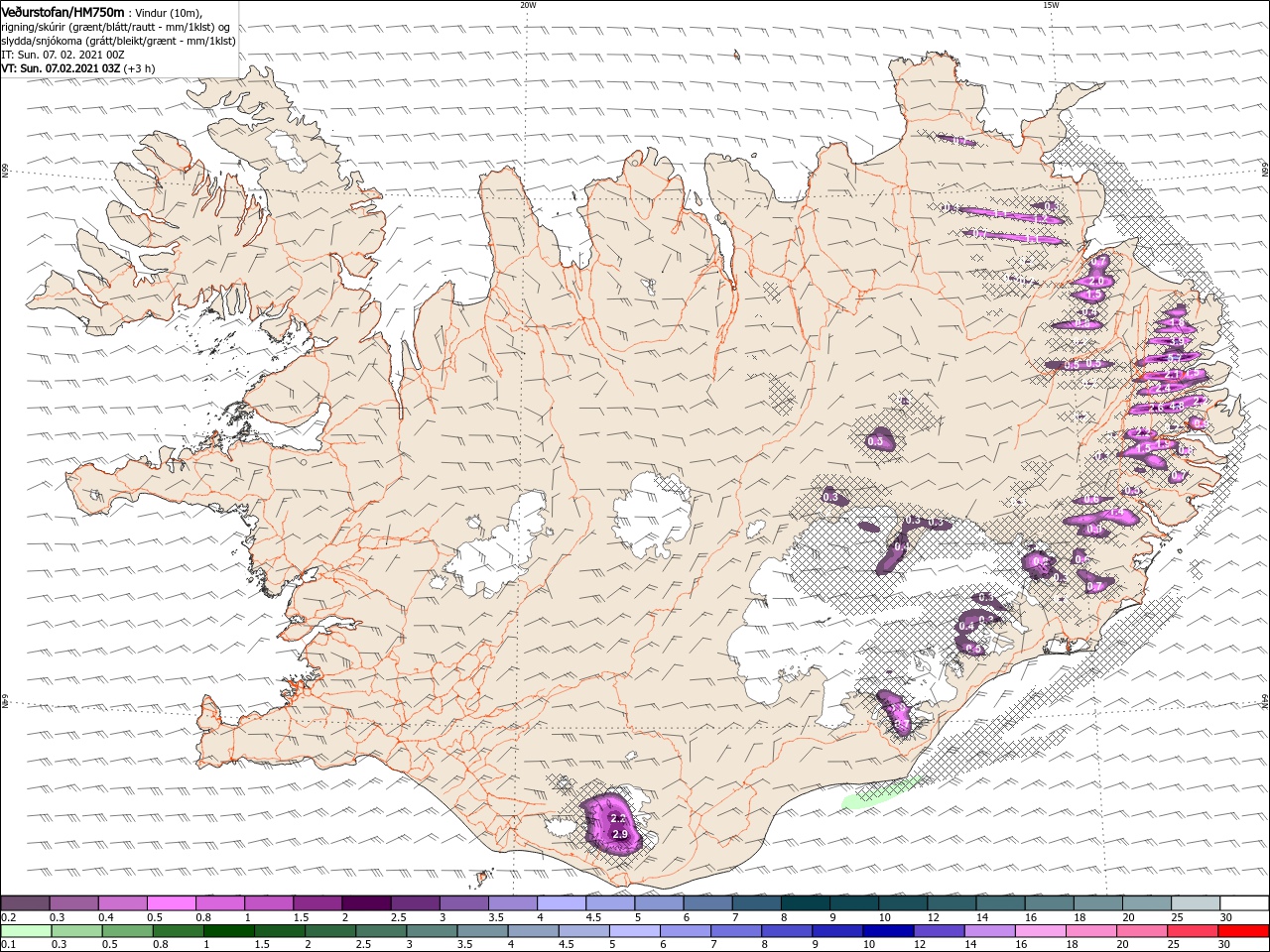Click the '20W' longitude label
1270x952 pixels.
click(x=528, y=5)
